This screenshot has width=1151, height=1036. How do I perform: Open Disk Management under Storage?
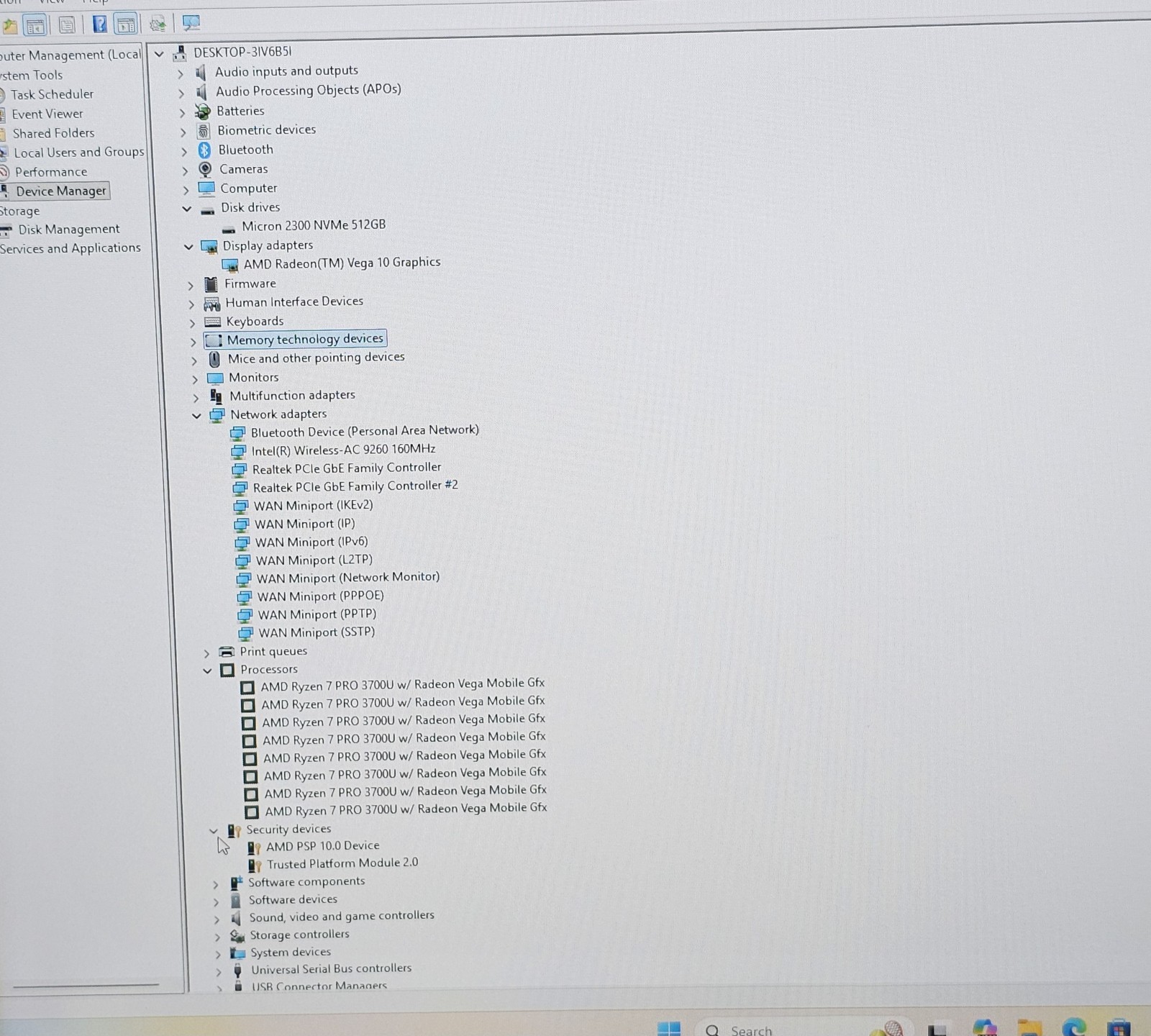pos(69,230)
